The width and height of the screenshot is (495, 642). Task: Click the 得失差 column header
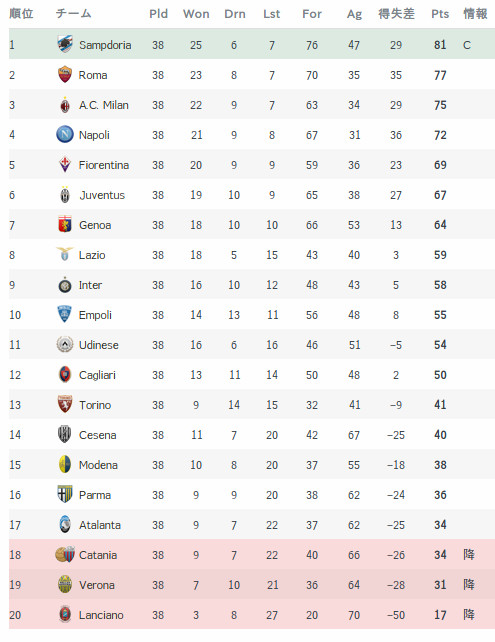[396, 14]
